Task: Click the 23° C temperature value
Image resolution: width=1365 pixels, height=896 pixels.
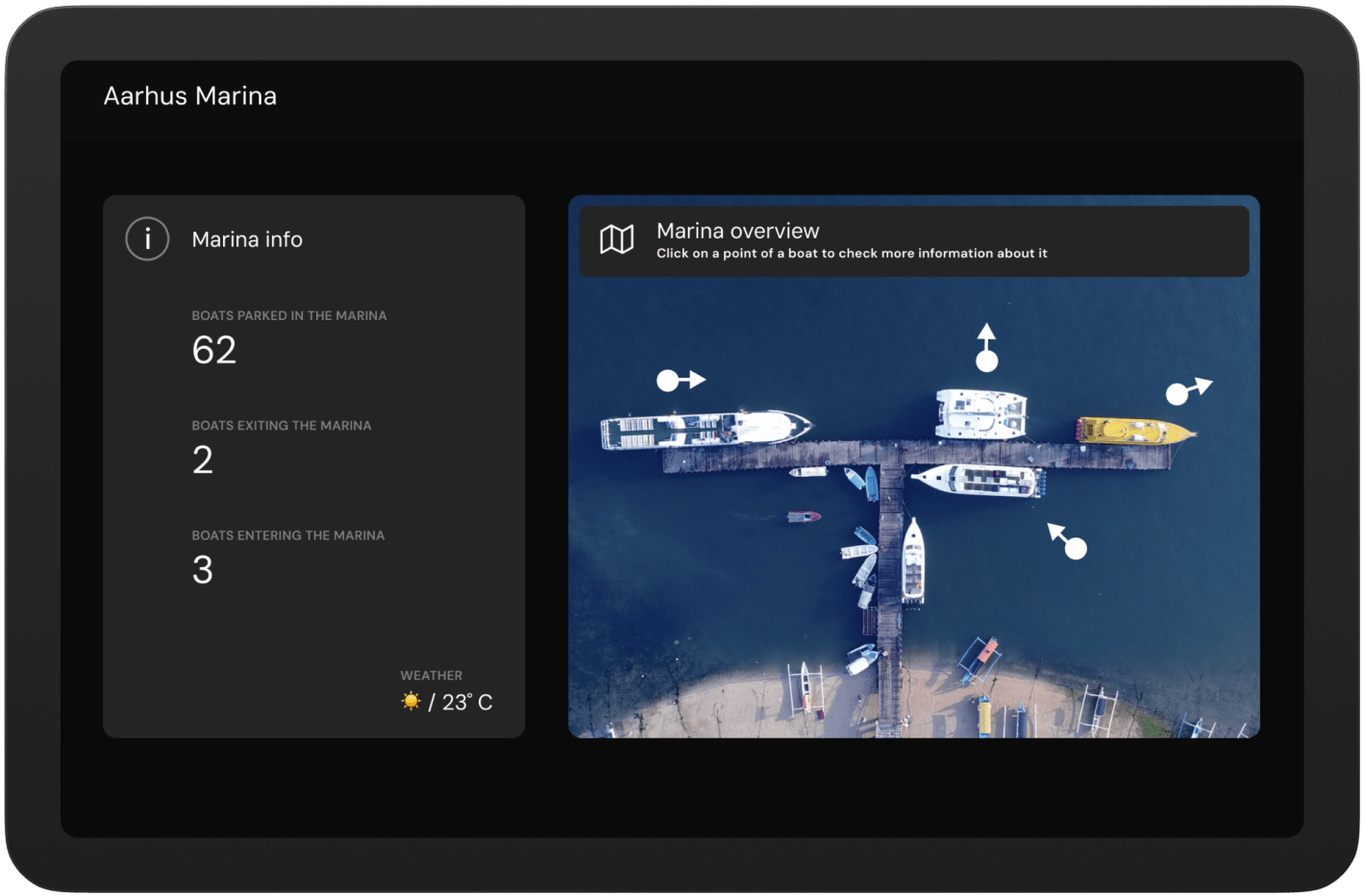Action: (467, 703)
